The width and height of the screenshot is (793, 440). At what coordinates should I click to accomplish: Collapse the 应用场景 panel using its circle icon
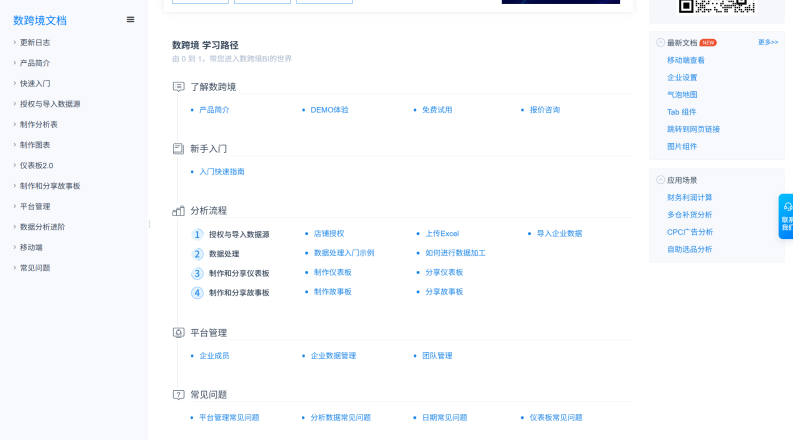tap(660, 180)
